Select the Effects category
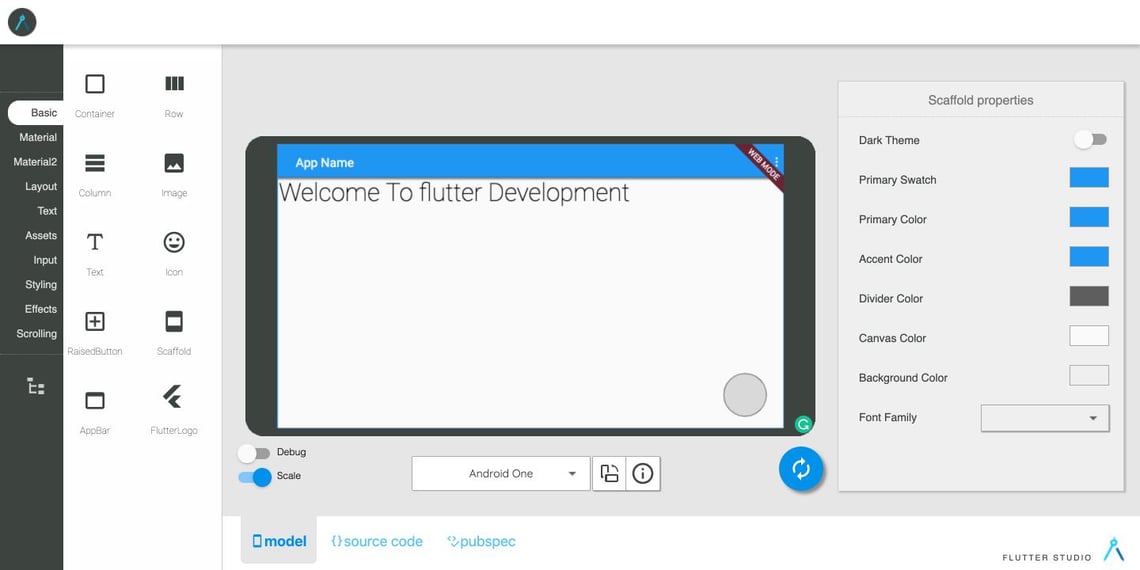 tap(41, 309)
